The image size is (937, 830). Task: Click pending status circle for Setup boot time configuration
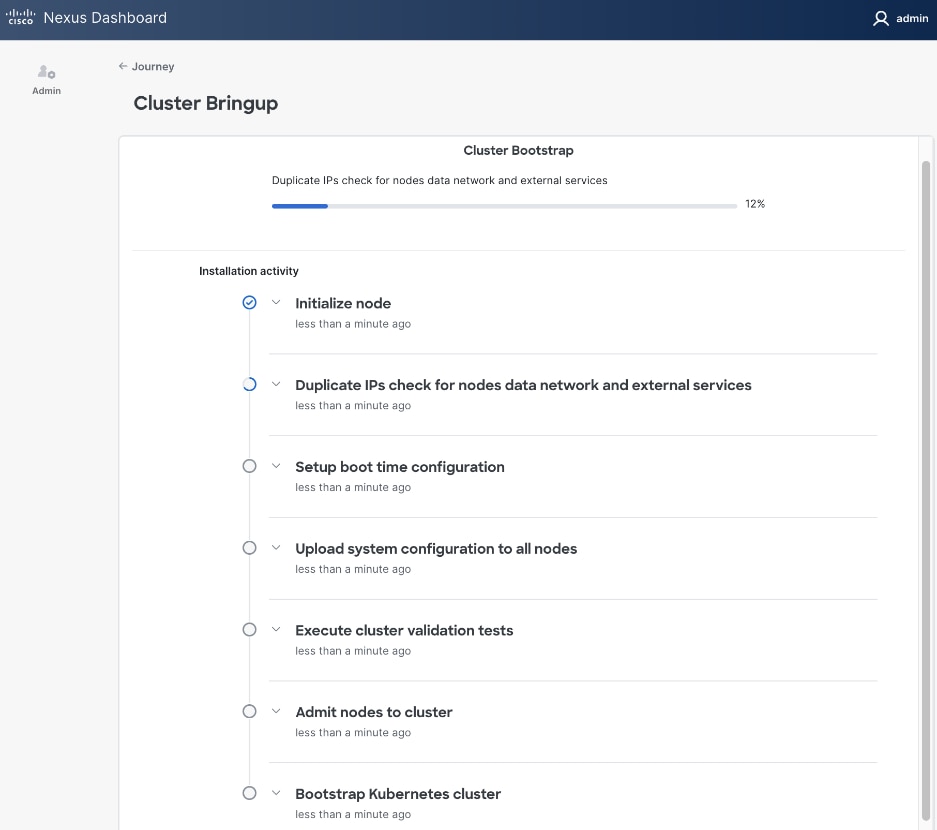[250, 466]
